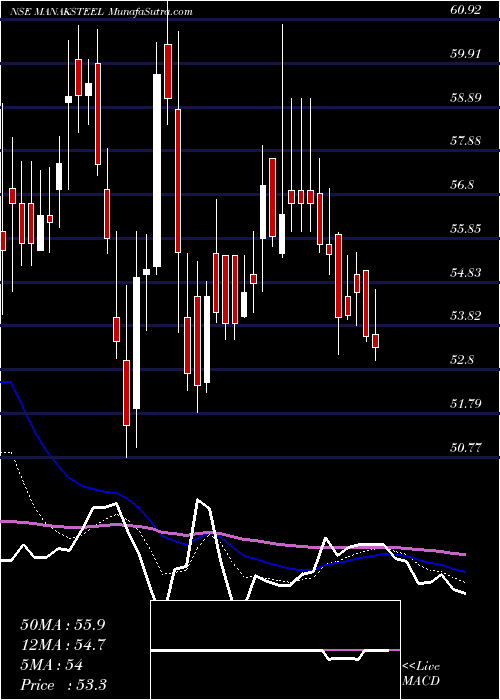Select the 50.77 price axis label
500x700 pixels.
point(465,447)
